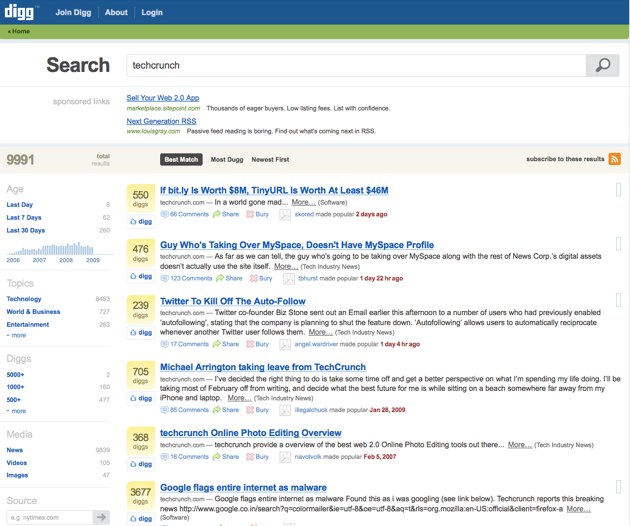
Task: Bury the MySpace Profile story
Action: point(261,278)
